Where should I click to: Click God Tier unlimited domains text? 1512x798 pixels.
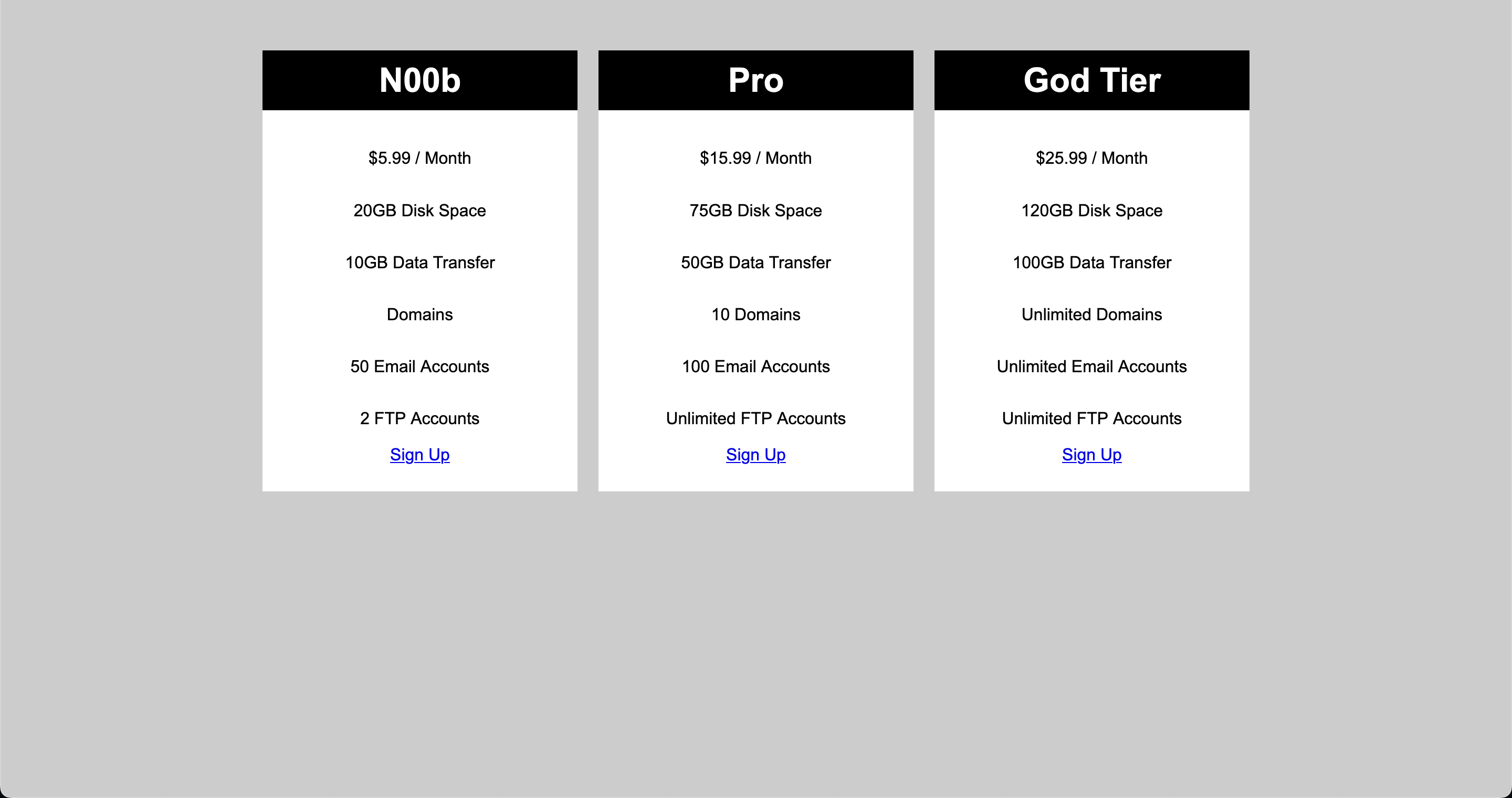point(1091,314)
